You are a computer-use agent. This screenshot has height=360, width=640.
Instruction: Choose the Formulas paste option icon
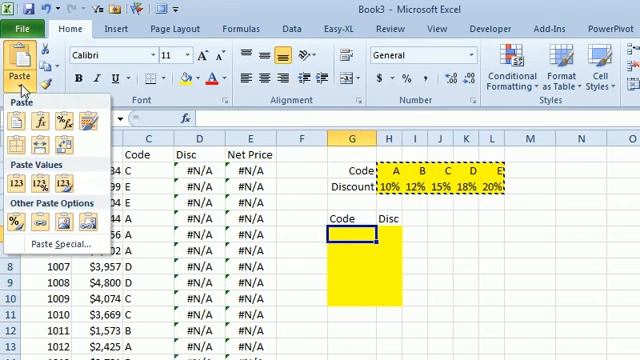click(x=40, y=121)
